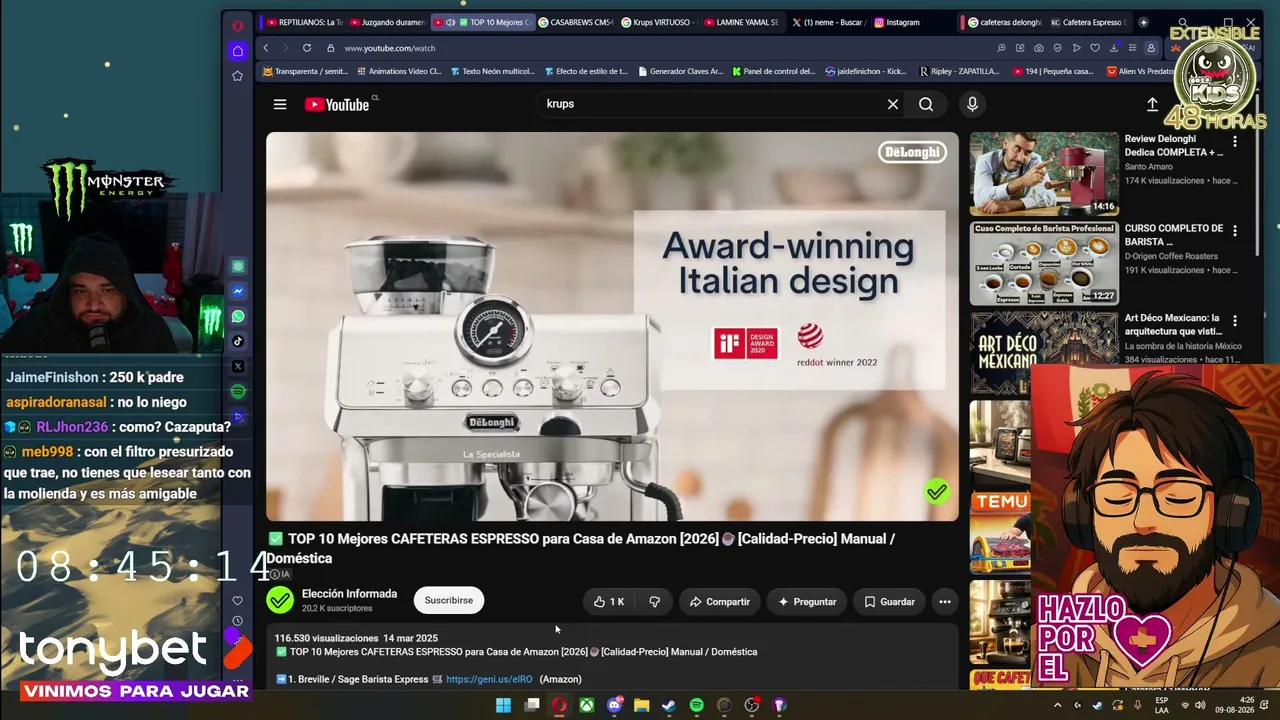
Task: Switch to REPTILIANOS browser tab
Action: pyautogui.click(x=303, y=22)
